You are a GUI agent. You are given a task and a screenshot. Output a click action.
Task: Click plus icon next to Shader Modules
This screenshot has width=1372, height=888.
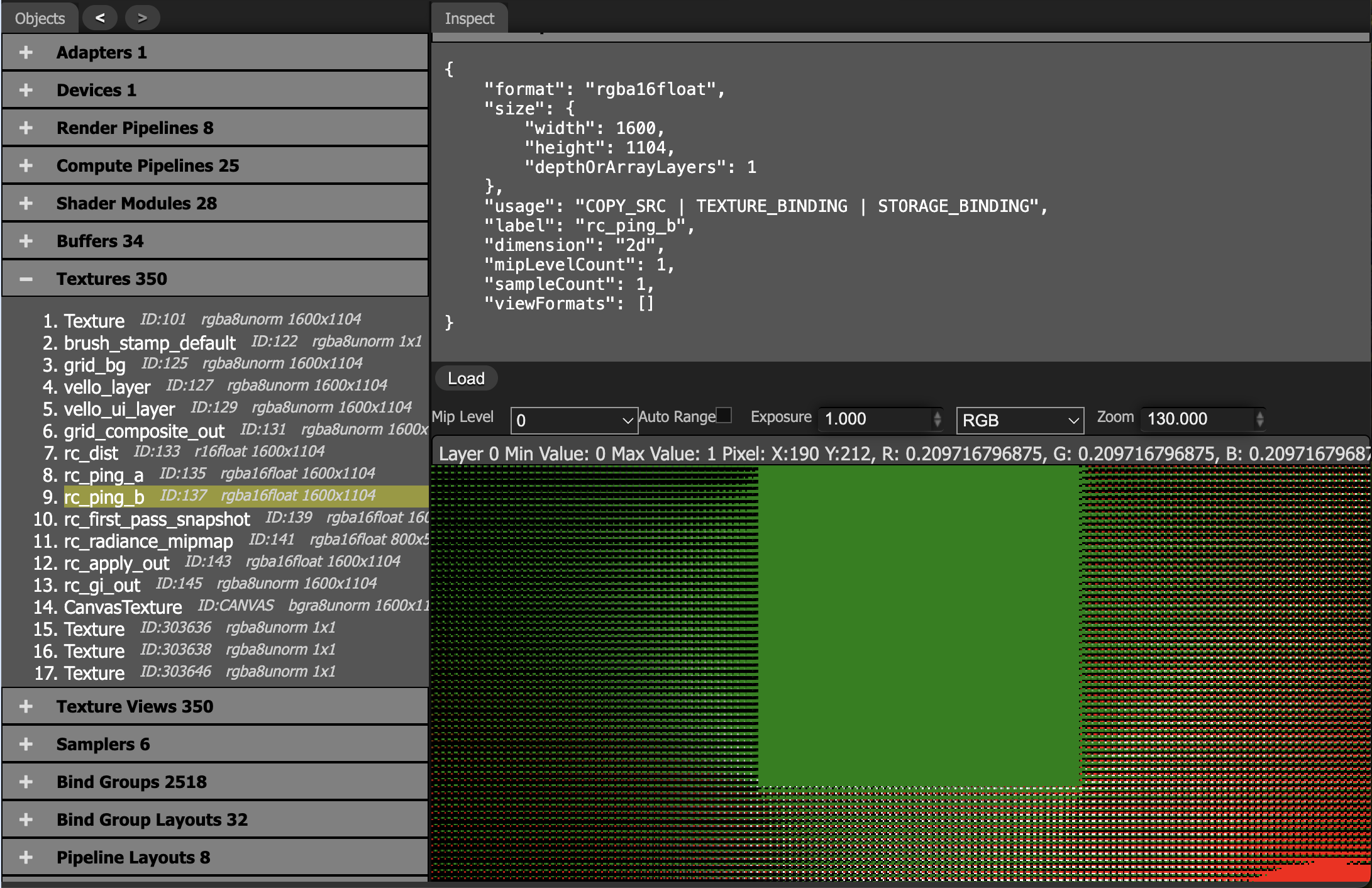click(x=26, y=203)
